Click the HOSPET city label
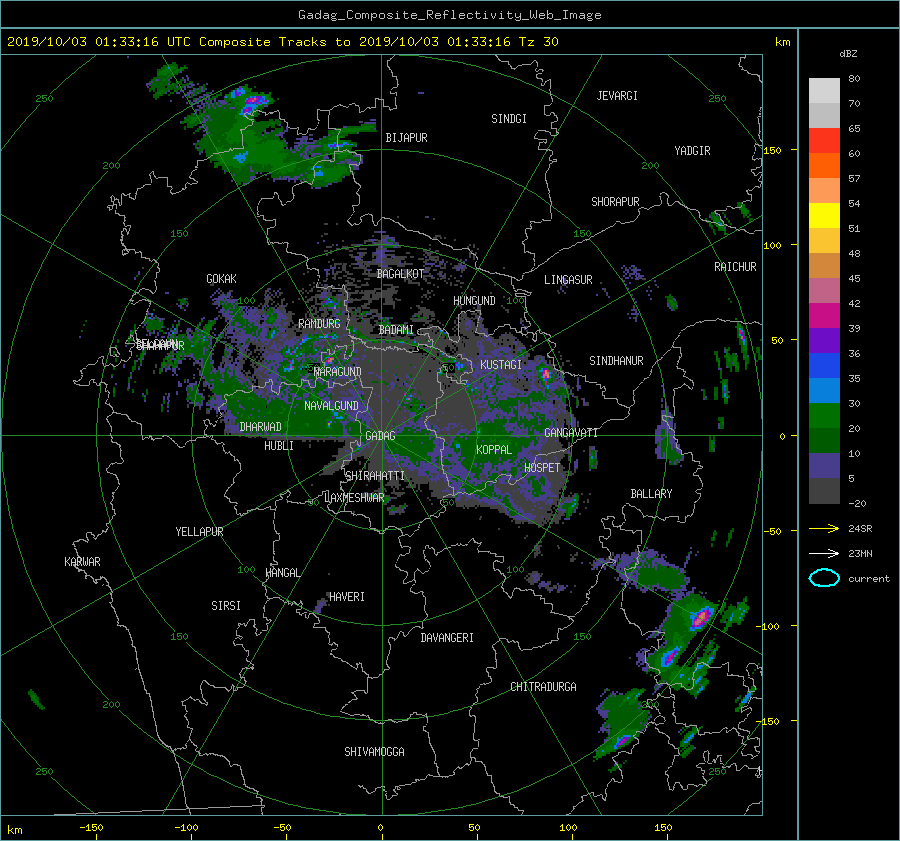This screenshot has height=841, width=900. [x=542, y=468]
